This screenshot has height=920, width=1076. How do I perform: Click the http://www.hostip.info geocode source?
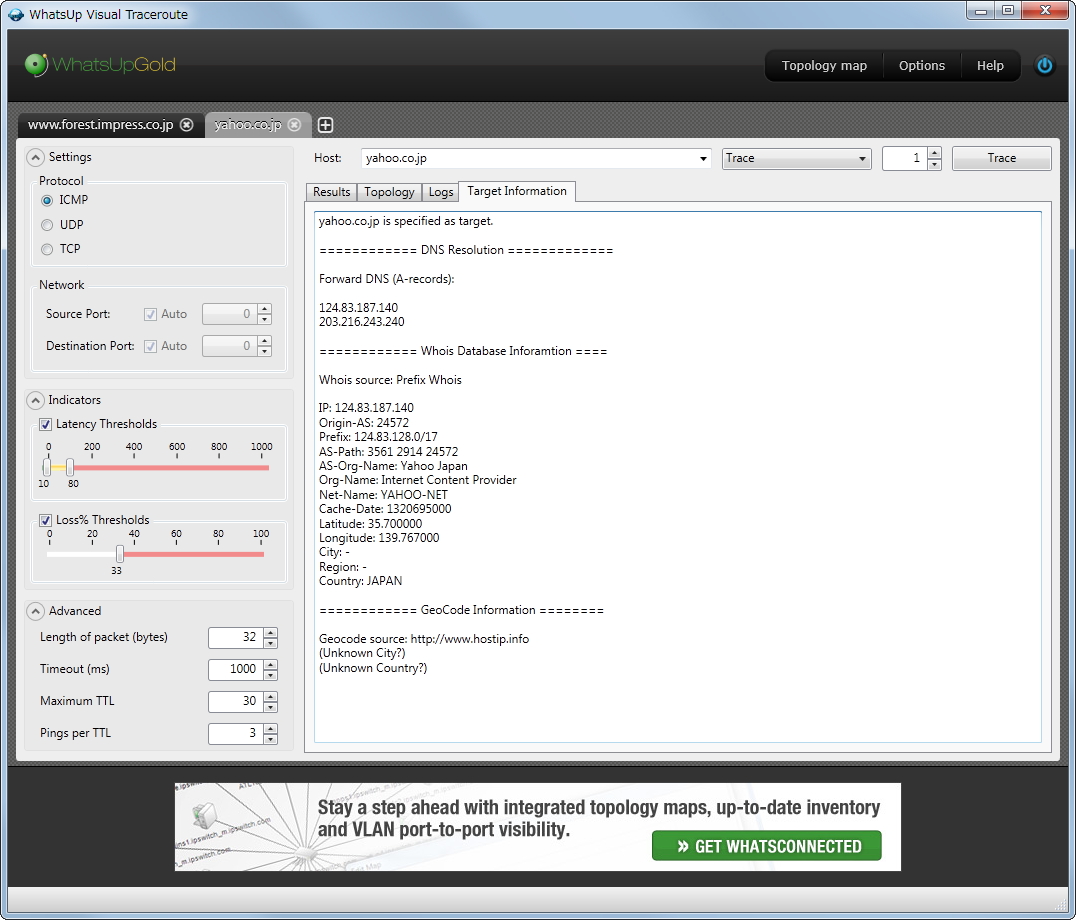click(469, 639)
